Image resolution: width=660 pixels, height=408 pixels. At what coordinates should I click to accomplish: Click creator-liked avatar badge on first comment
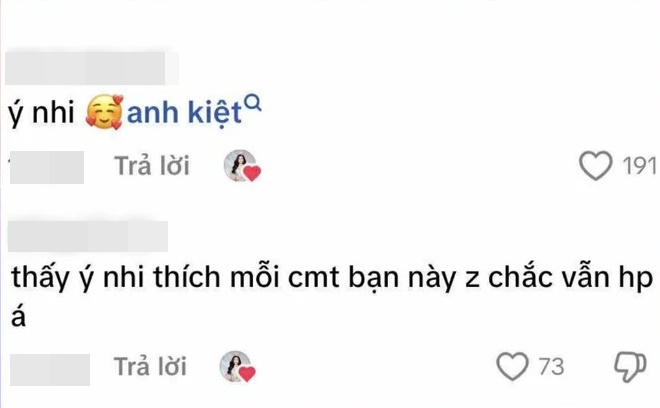pyautogui.click(x=242, y=166)
